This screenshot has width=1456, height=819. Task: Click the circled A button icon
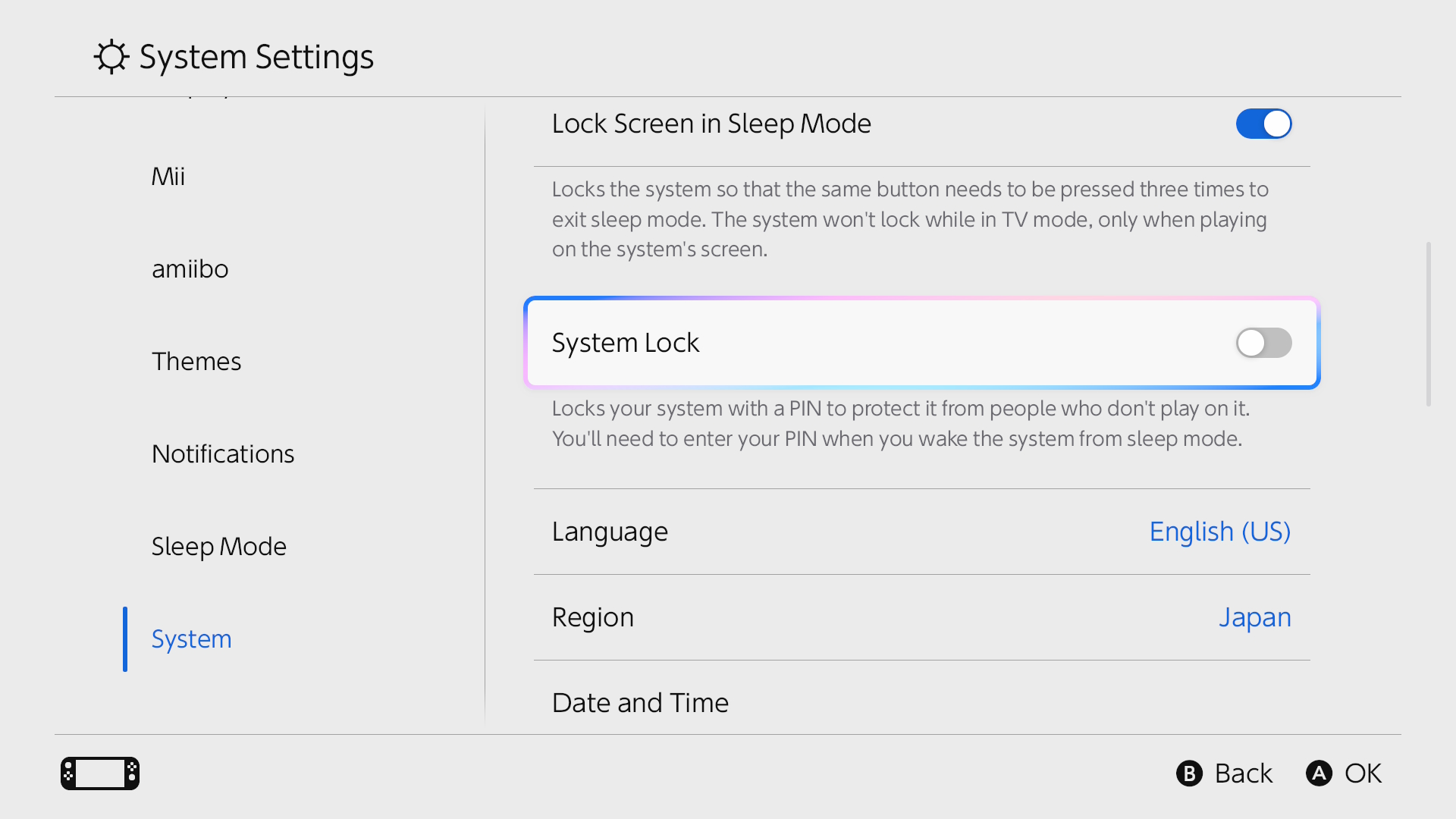point(1319,773)
